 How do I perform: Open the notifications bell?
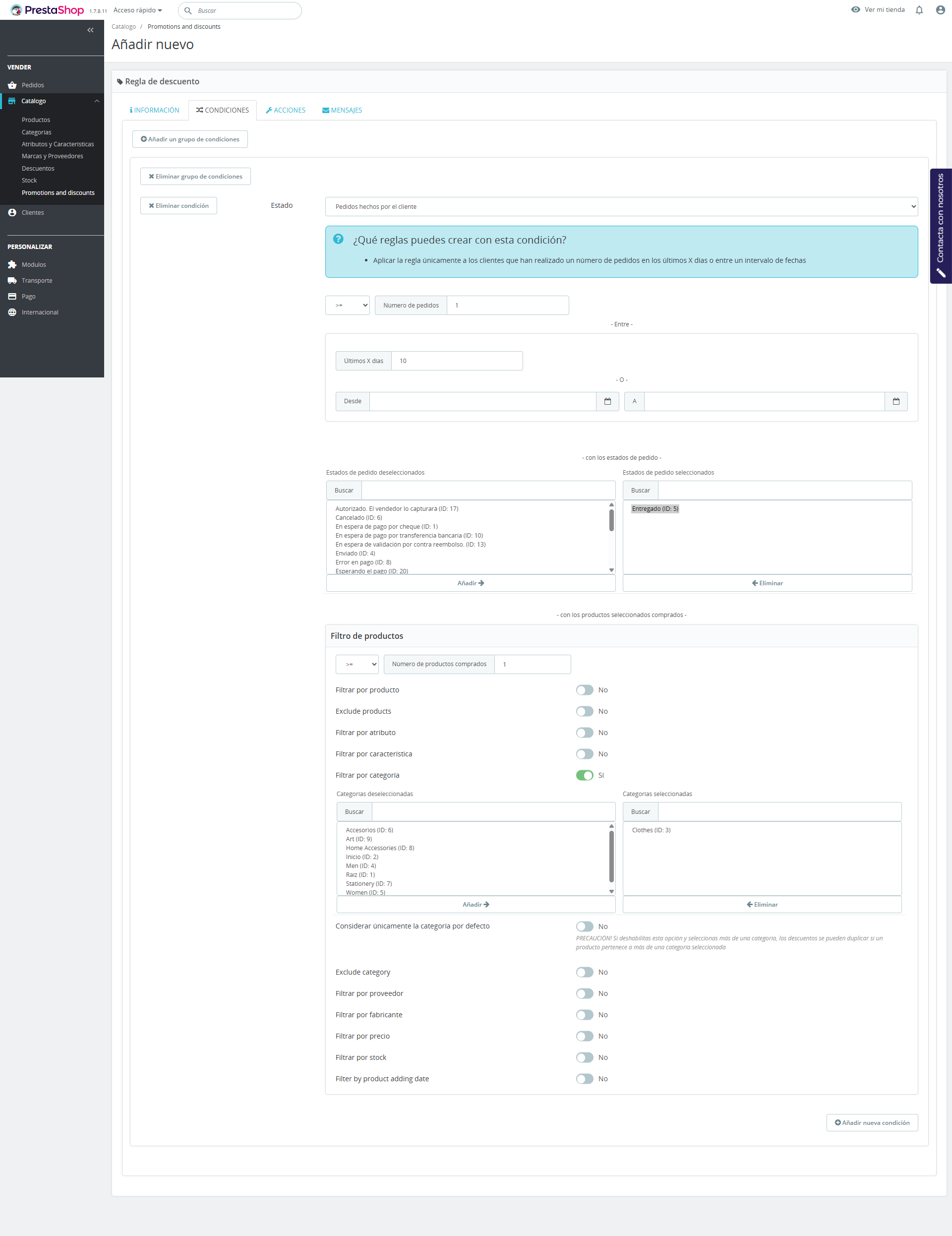[x=919, y=9]
